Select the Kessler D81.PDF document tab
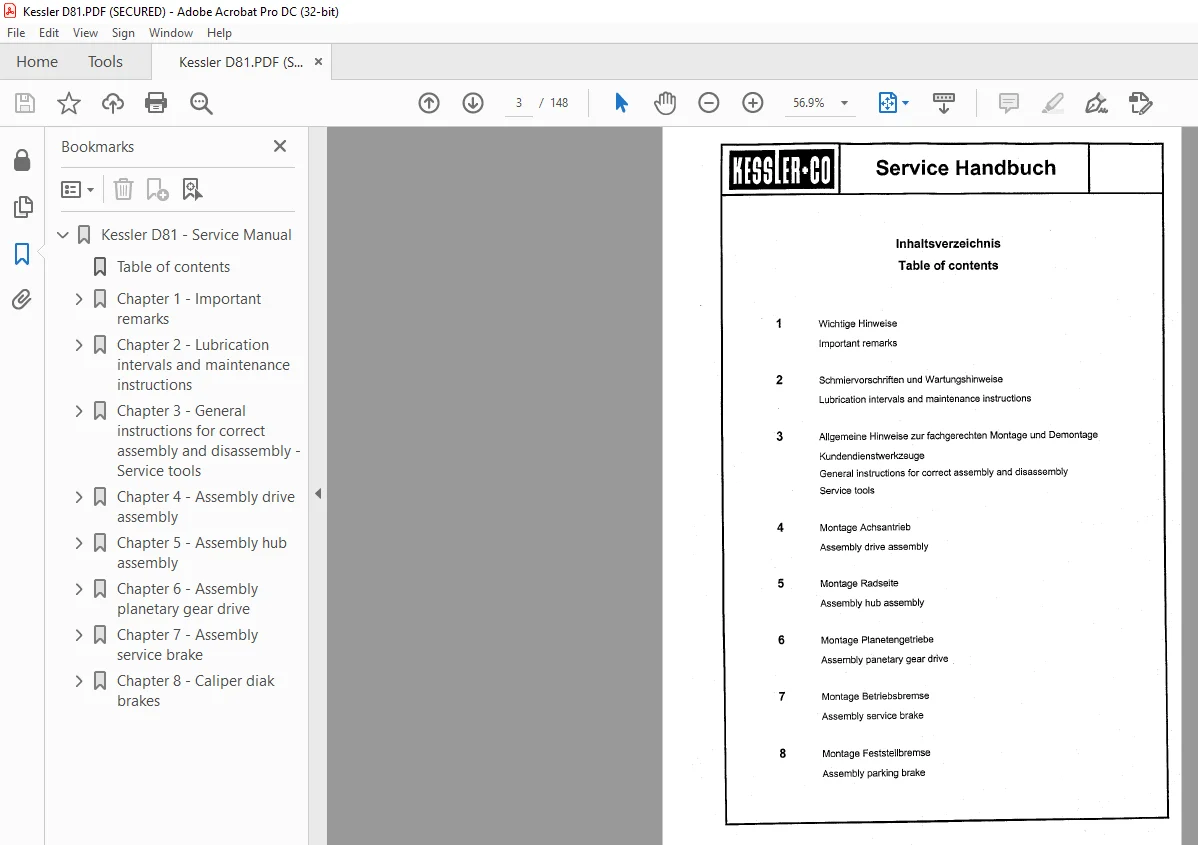 click(x=241, y=62)
